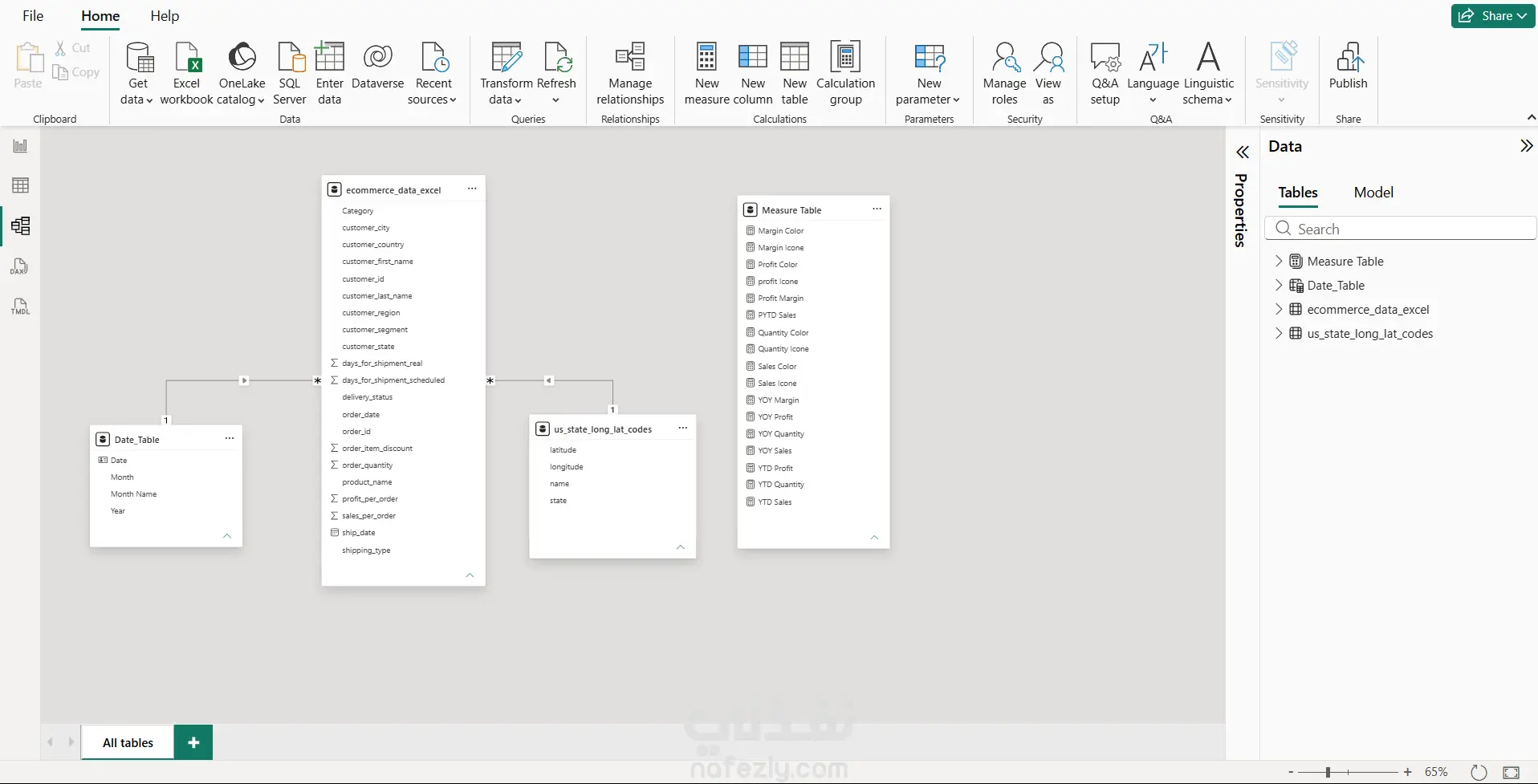Open Manage relationships dialog

pyautogui.click(x=630, y=74)
